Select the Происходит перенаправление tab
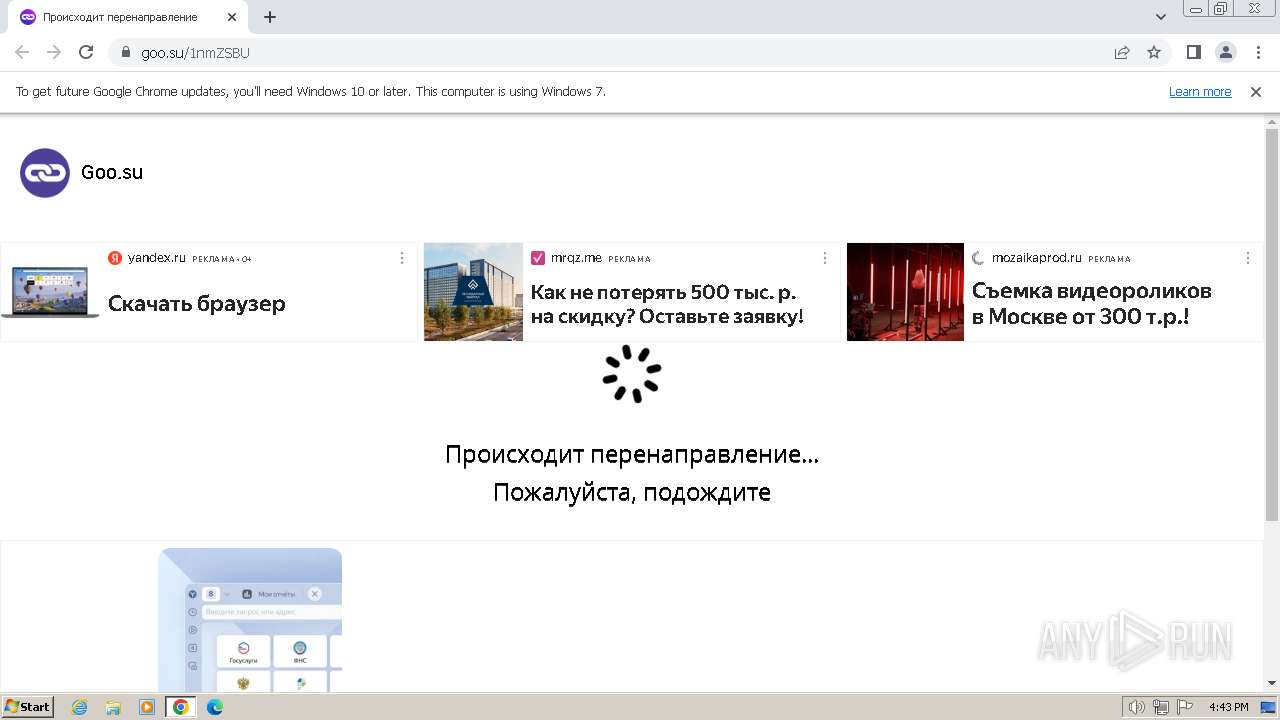This screenshot has width=1280, height=720. point(128,17)
